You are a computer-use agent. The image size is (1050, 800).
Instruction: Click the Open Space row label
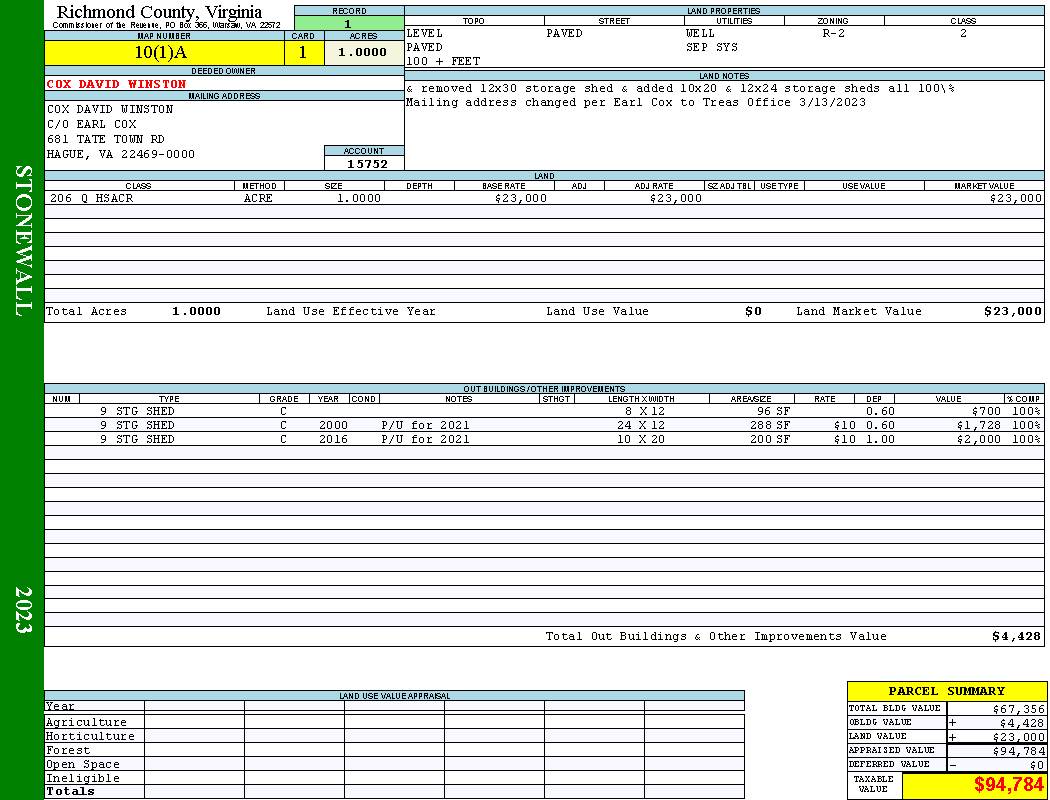pyautogui.click(x=82, y=765)
